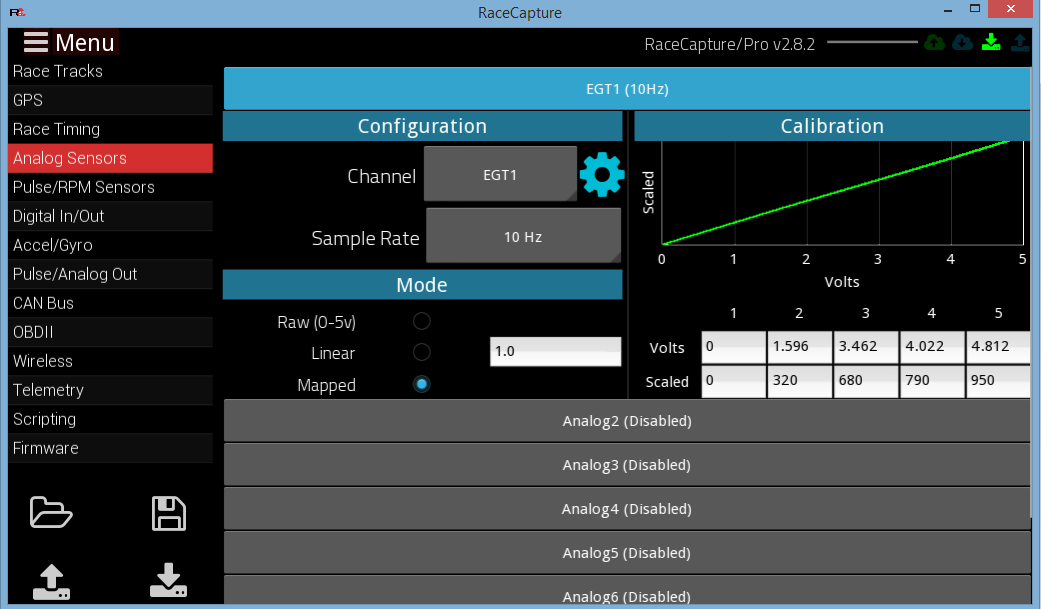This screenshot has width=1041, height=609.
Task: Click the green calibration curve graph
Action: point(842,193)
